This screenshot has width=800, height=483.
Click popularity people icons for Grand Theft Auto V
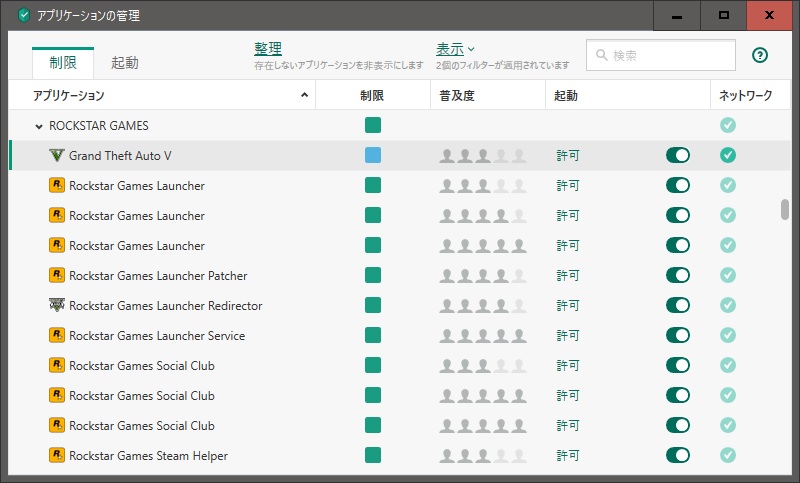[483, 156]
